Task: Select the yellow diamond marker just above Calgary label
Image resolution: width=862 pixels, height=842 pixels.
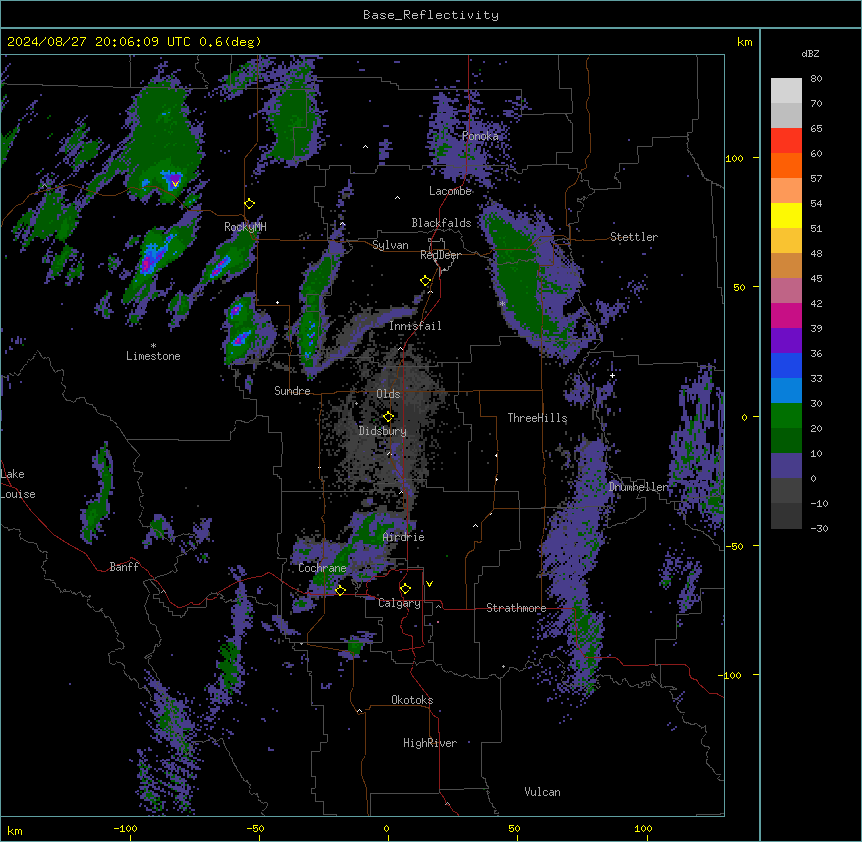Action: [x=405, y=589]
